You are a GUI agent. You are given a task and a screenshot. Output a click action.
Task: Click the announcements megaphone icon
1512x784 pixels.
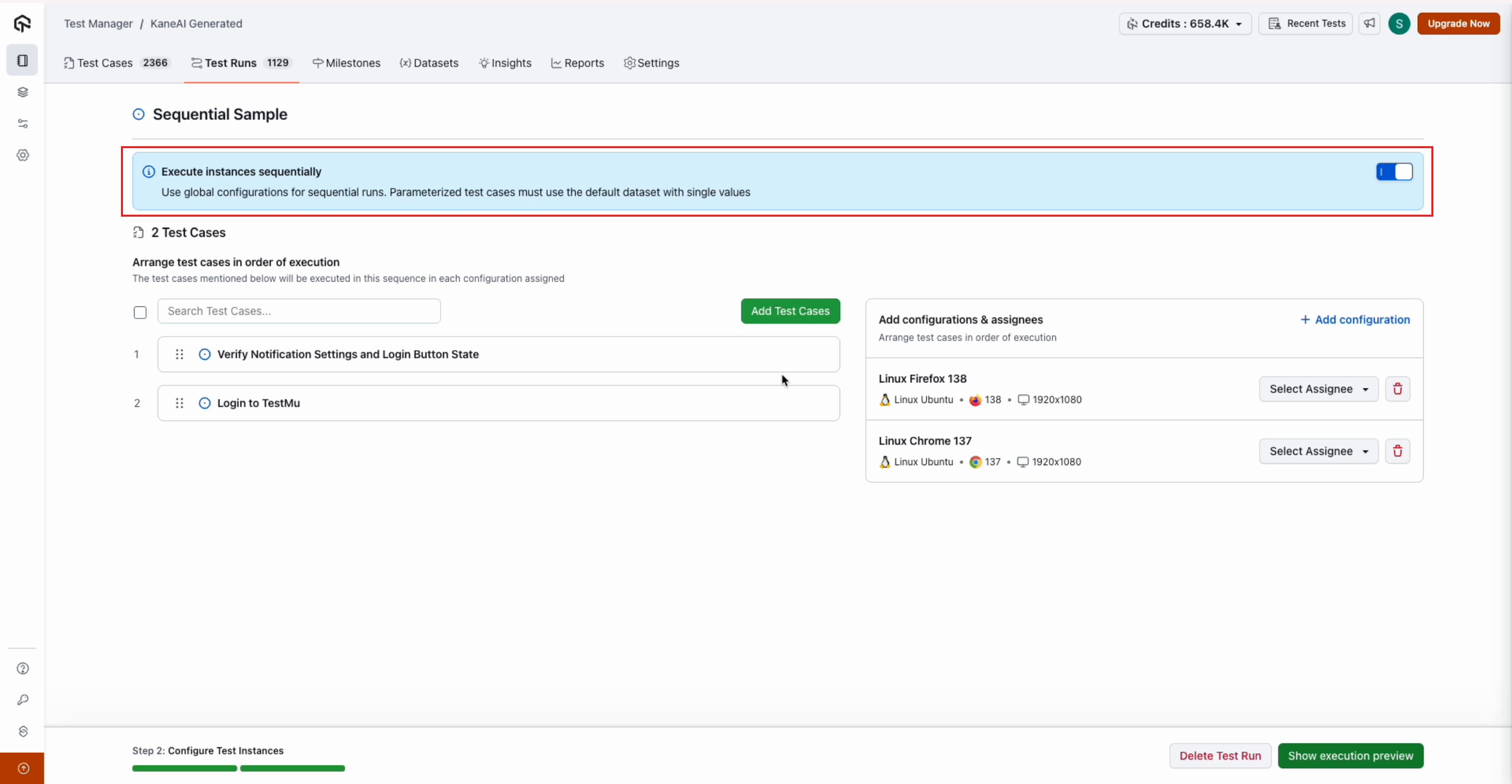pyautogui.click(x=1369, y=24)
